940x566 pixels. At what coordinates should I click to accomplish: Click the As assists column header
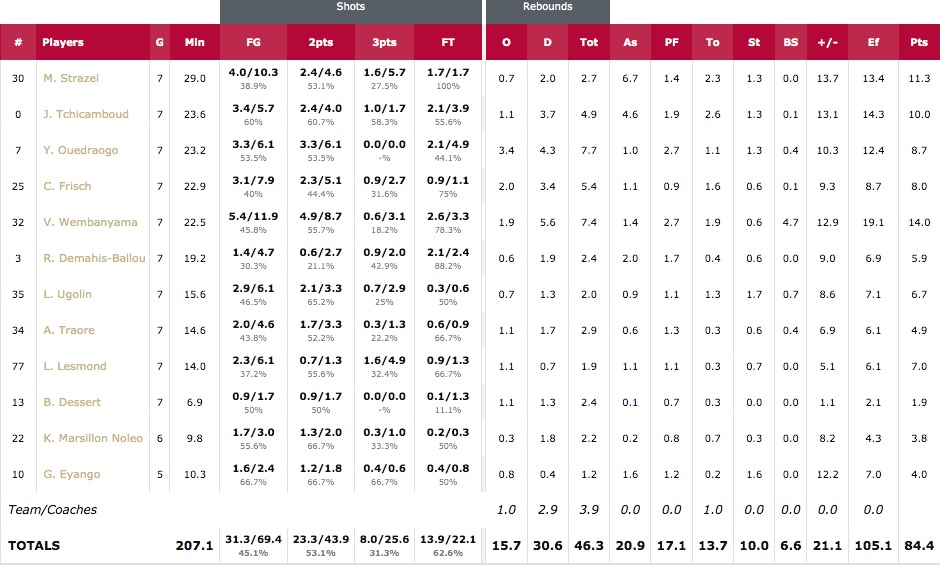click(x=630, y=43)
